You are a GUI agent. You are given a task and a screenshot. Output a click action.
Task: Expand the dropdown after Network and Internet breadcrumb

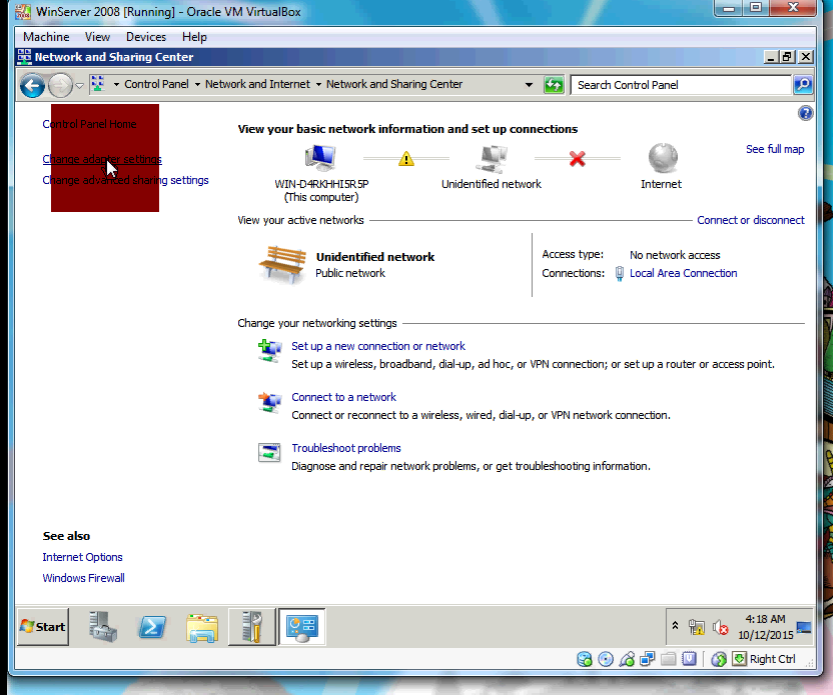click(318, 84)
